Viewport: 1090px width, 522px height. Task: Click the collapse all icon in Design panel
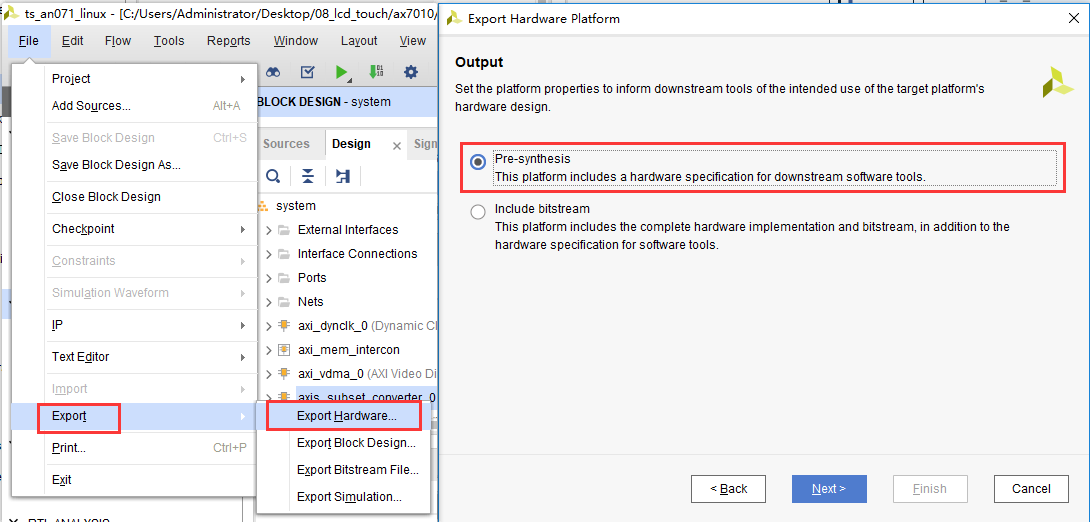point(308,176)
